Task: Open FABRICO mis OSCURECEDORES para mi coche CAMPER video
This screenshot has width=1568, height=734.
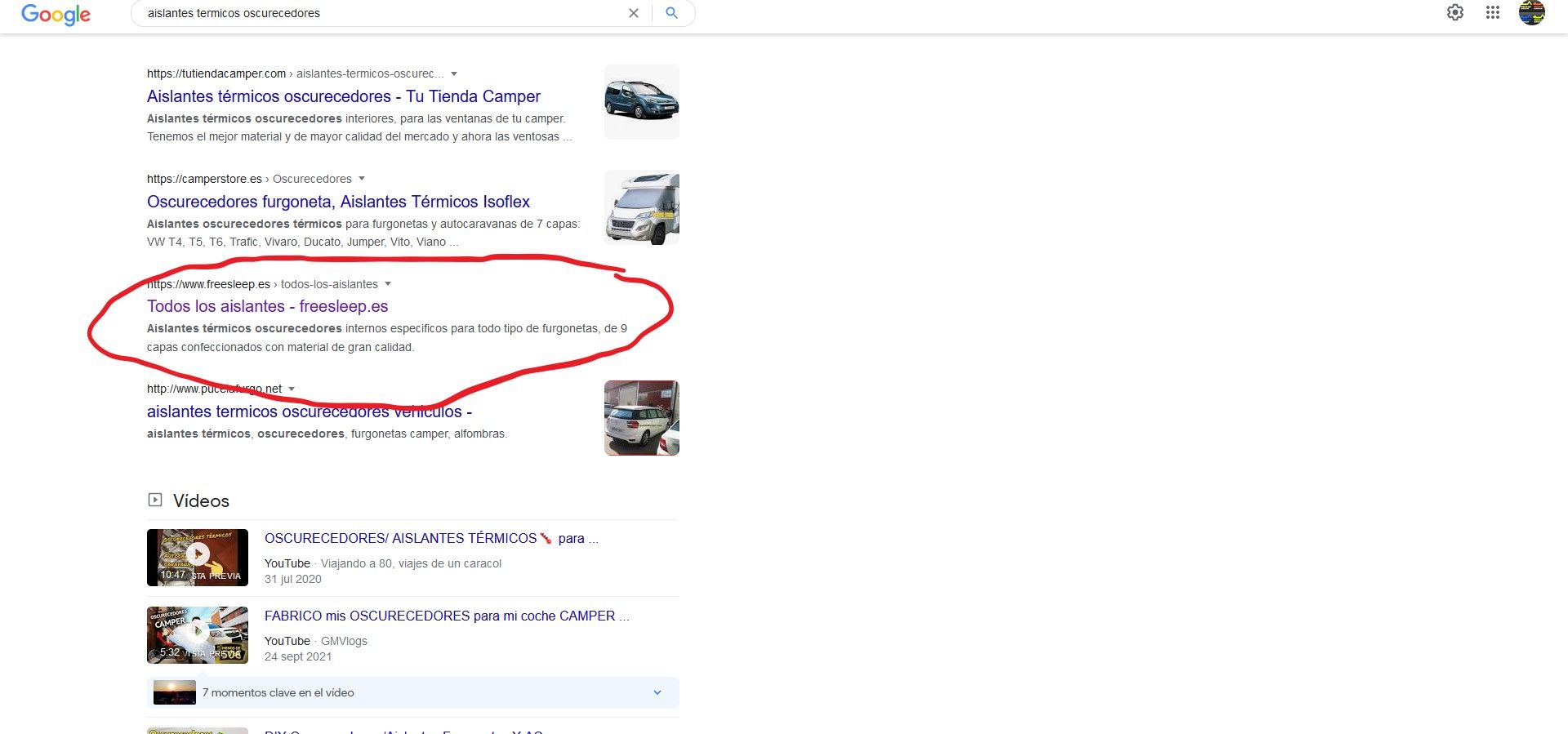Action: click(x=447, y=616)
